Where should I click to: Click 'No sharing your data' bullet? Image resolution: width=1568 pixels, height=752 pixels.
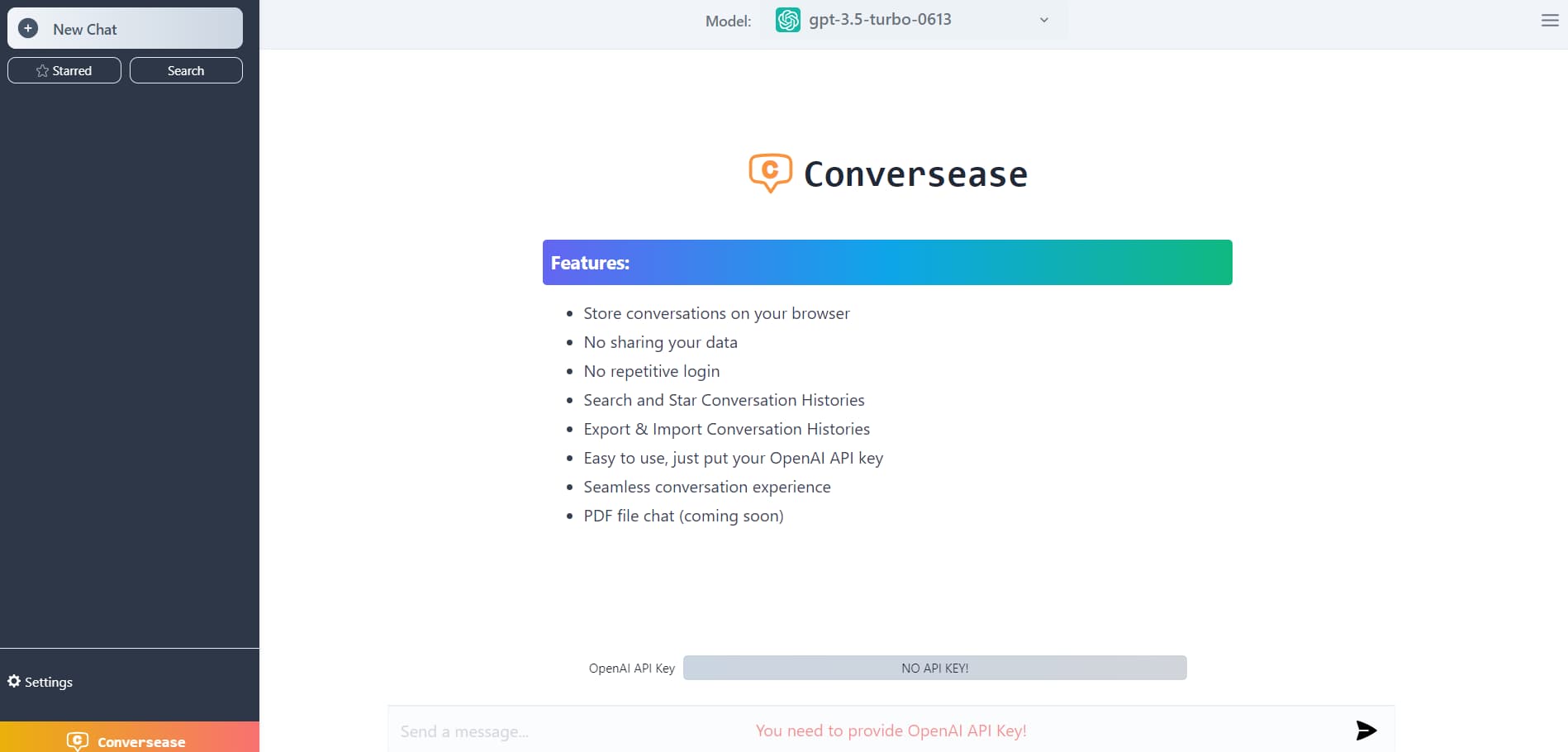coord(660,342)
